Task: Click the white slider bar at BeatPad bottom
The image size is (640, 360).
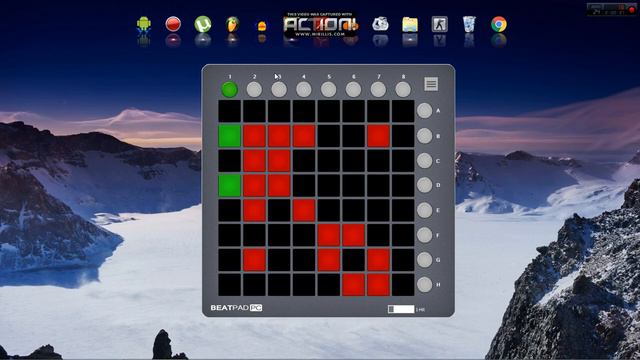Action: coord(401,309)
